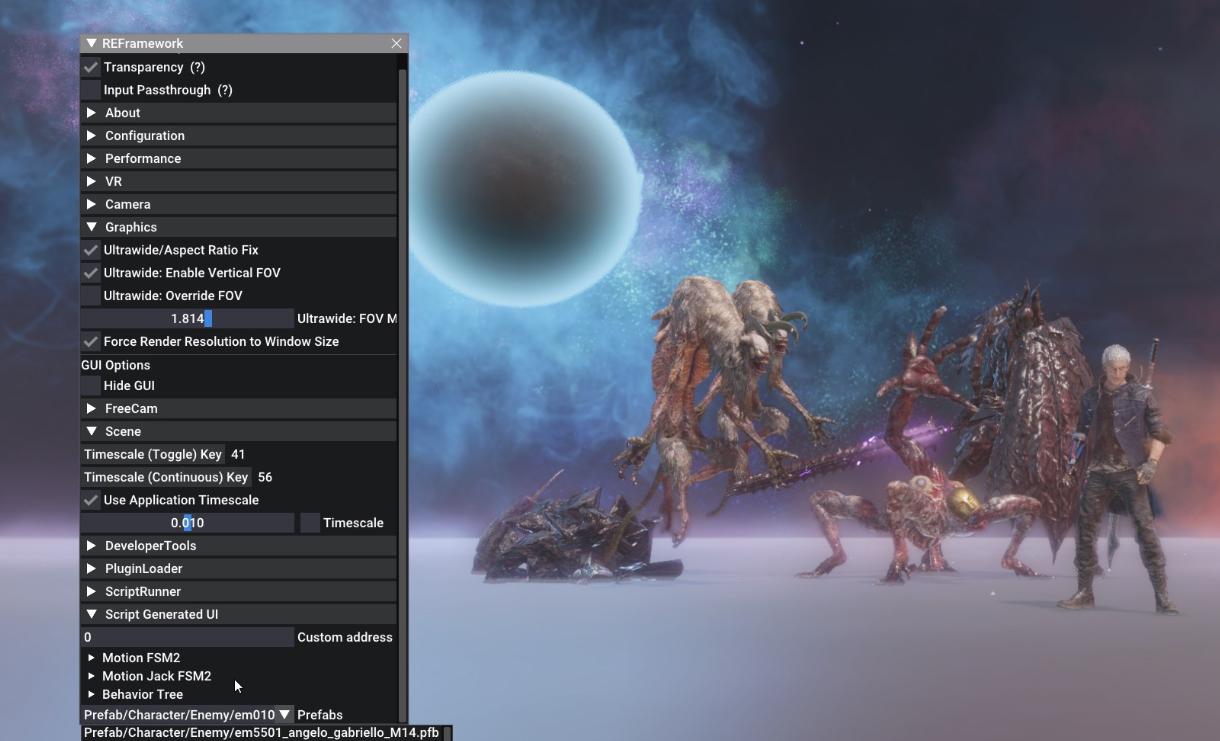Close the REFramework window

click(396, 44)
